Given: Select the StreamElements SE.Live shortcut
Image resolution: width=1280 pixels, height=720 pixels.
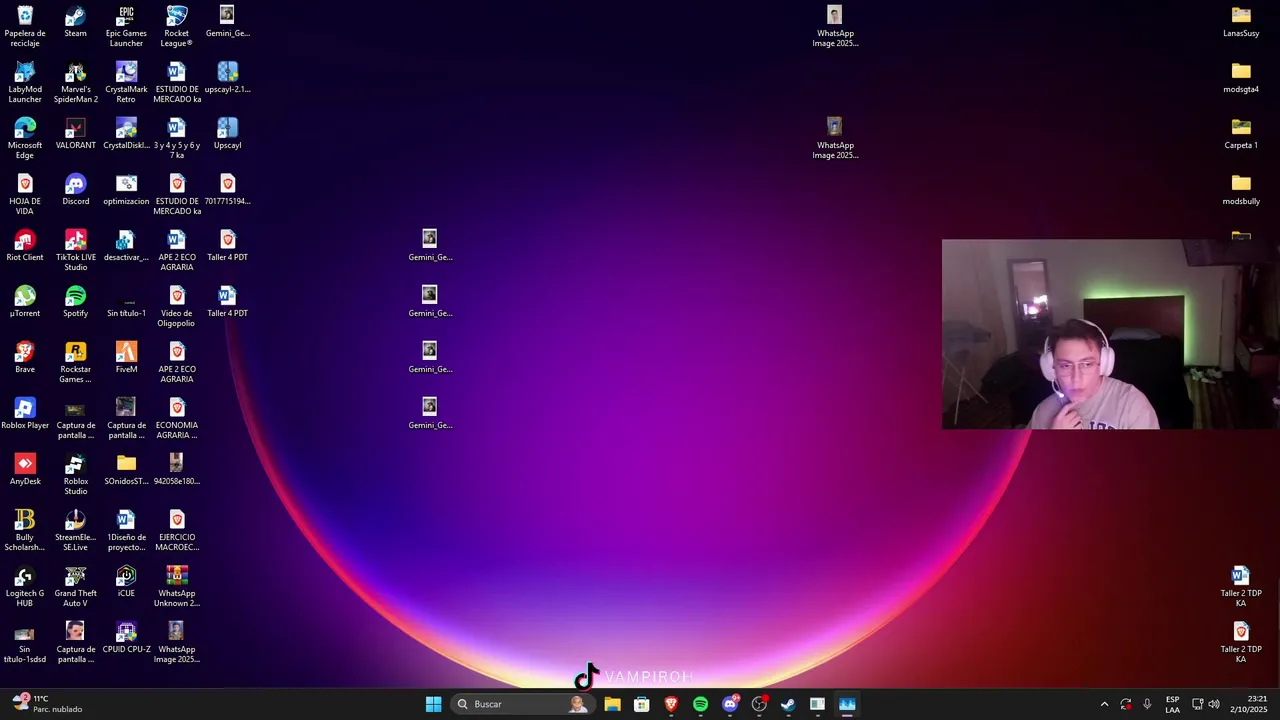Looking at the screenshot, I should [75, 531].
